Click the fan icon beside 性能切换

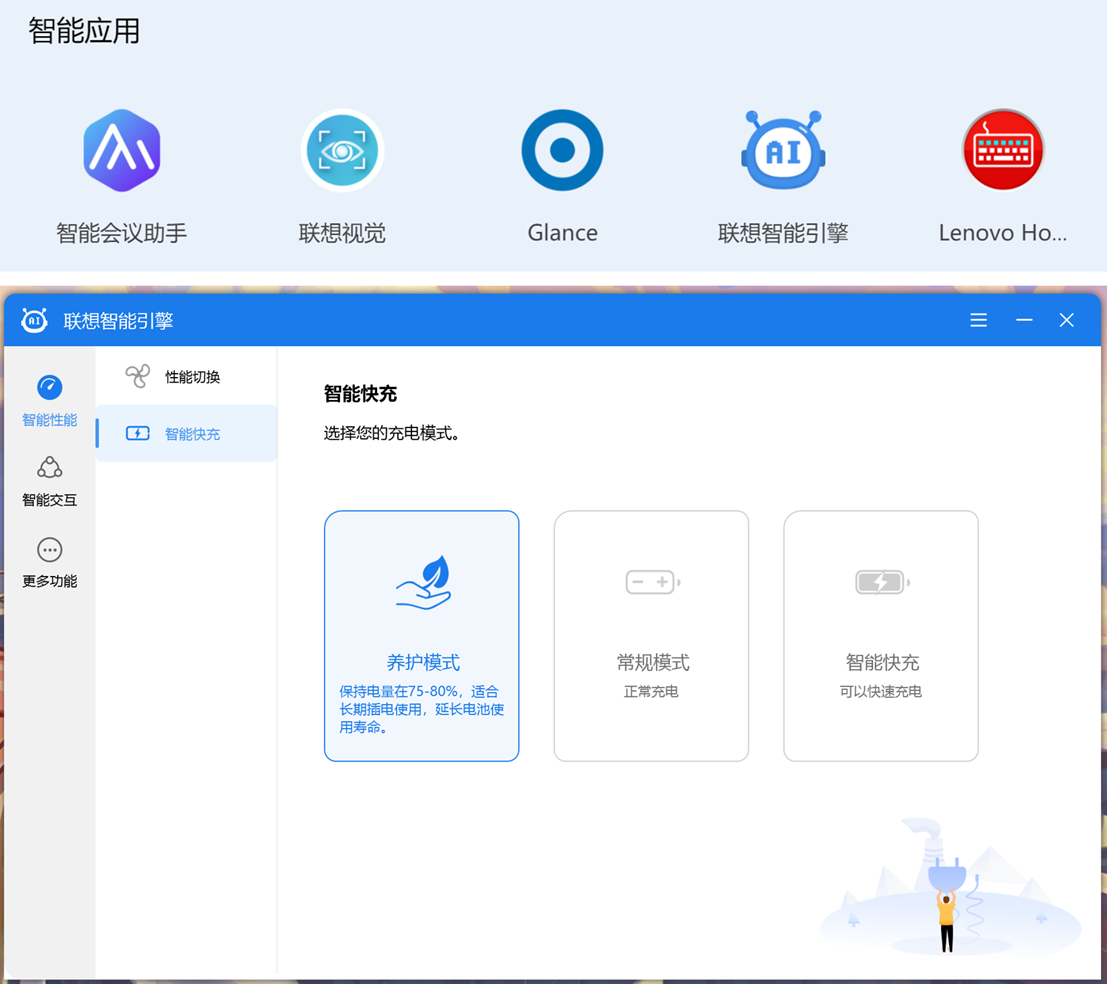[x=138, y=376]
